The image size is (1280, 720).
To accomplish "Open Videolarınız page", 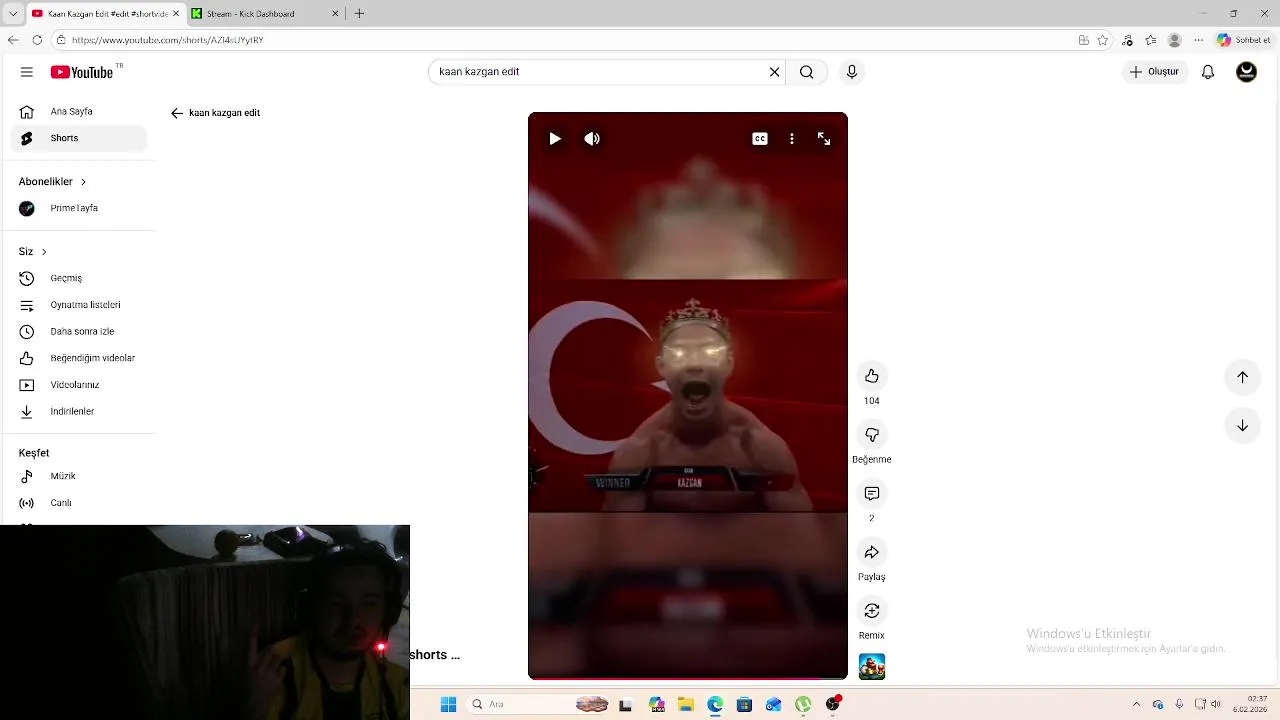I will (x=78, y=385).
